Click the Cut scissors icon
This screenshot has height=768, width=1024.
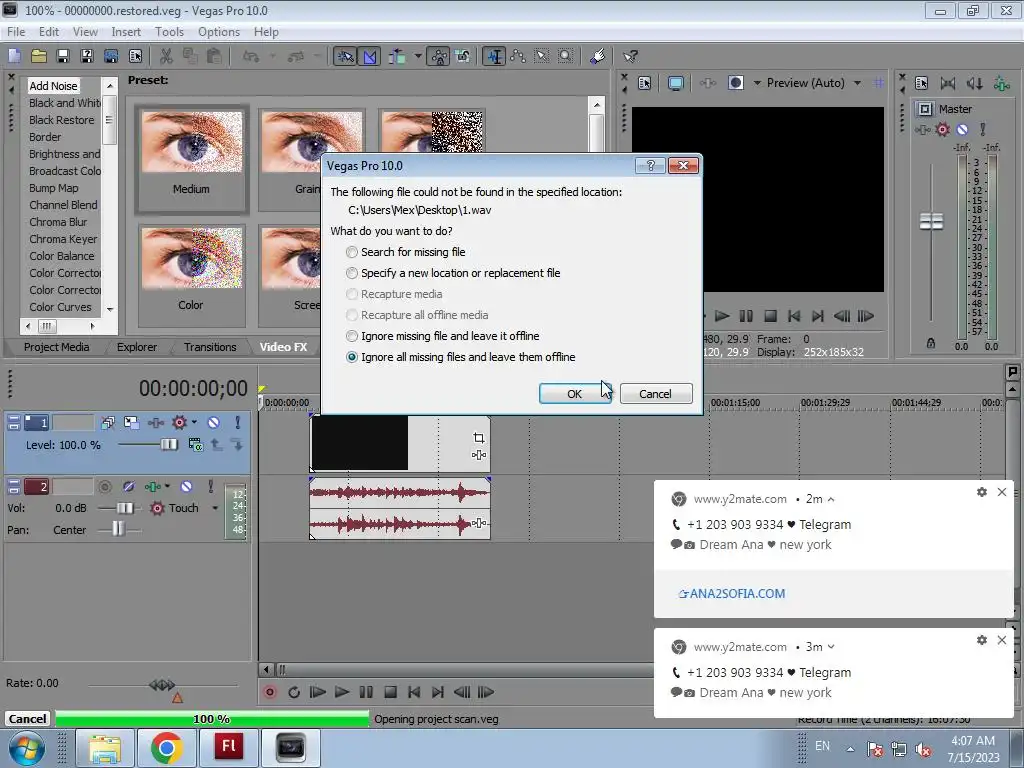(166, 56)
